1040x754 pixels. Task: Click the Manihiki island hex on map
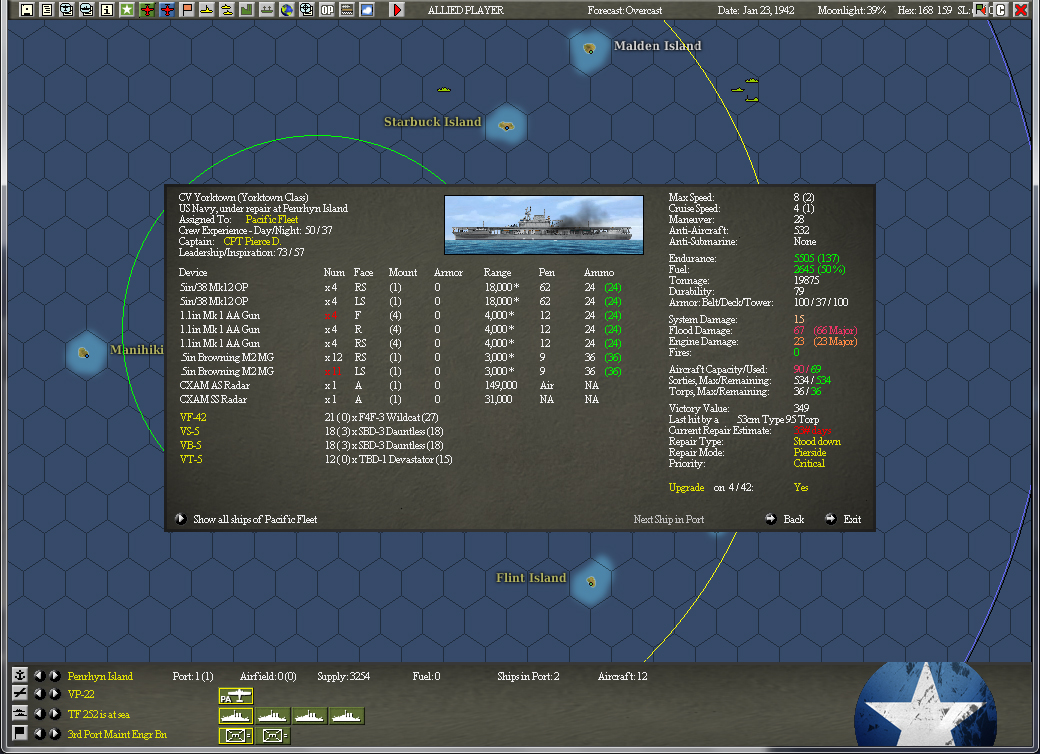point(85,353)
